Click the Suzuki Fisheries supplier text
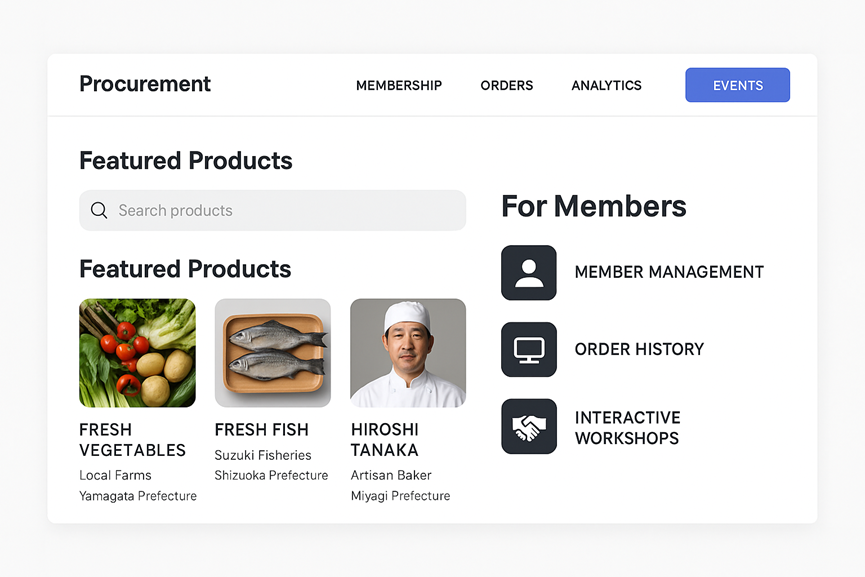 point(264,456)
